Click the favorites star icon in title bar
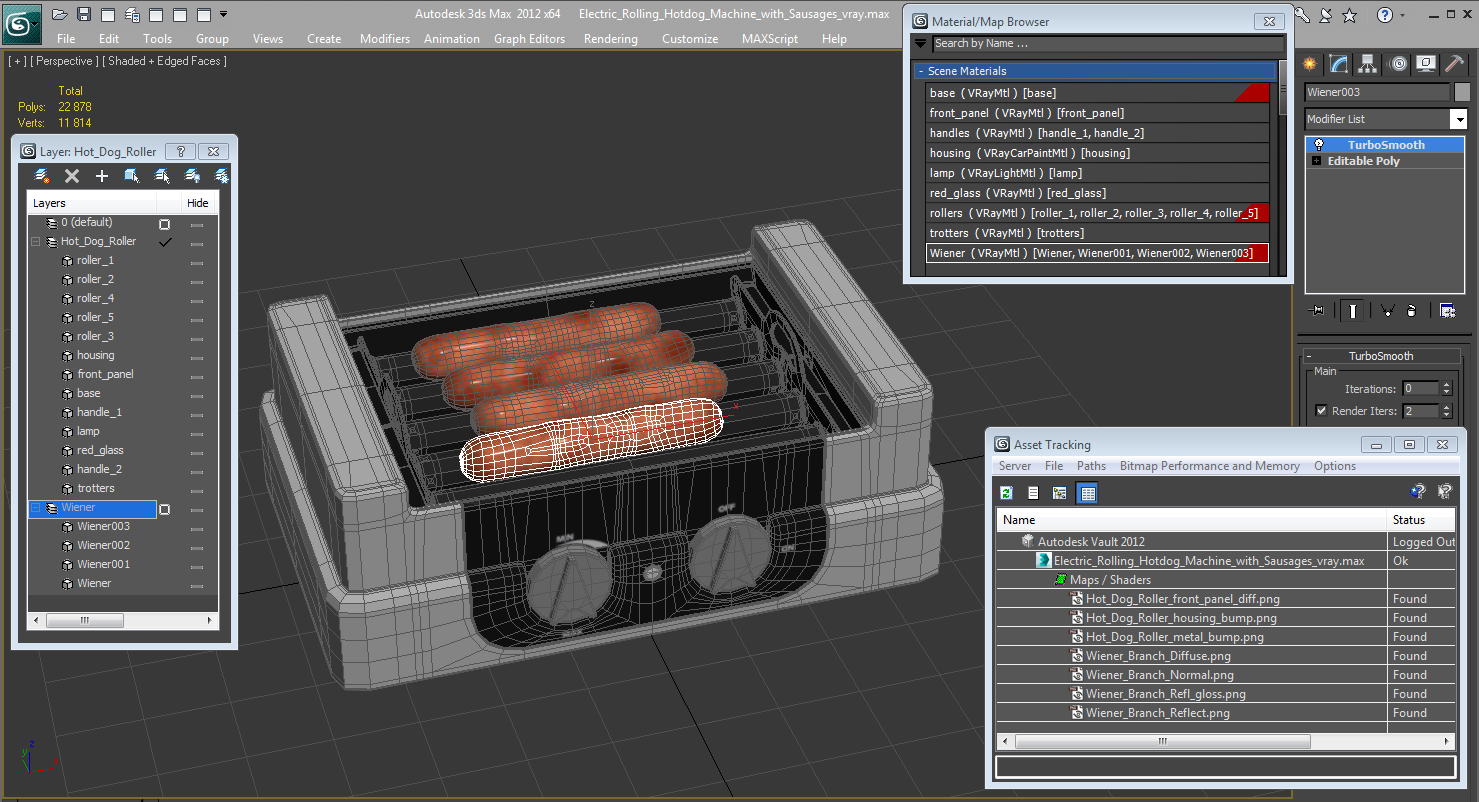 click(1350, 15)
